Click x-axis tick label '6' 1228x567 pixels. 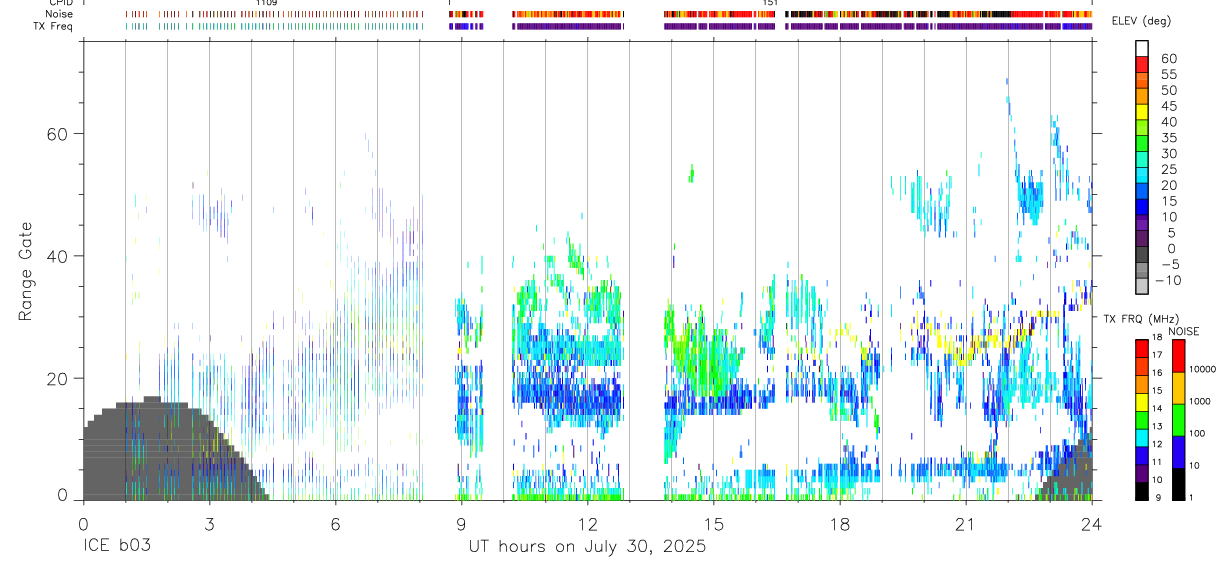pos(335,524)
